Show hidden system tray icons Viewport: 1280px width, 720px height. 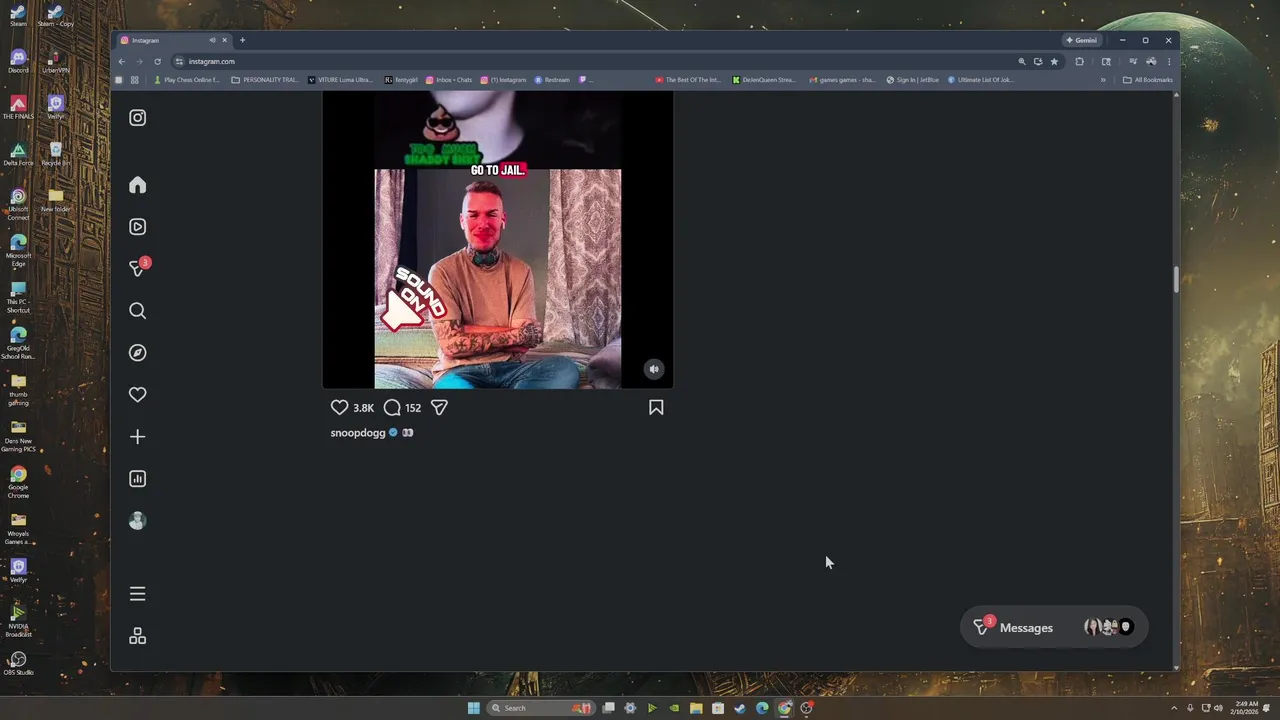1175,708
